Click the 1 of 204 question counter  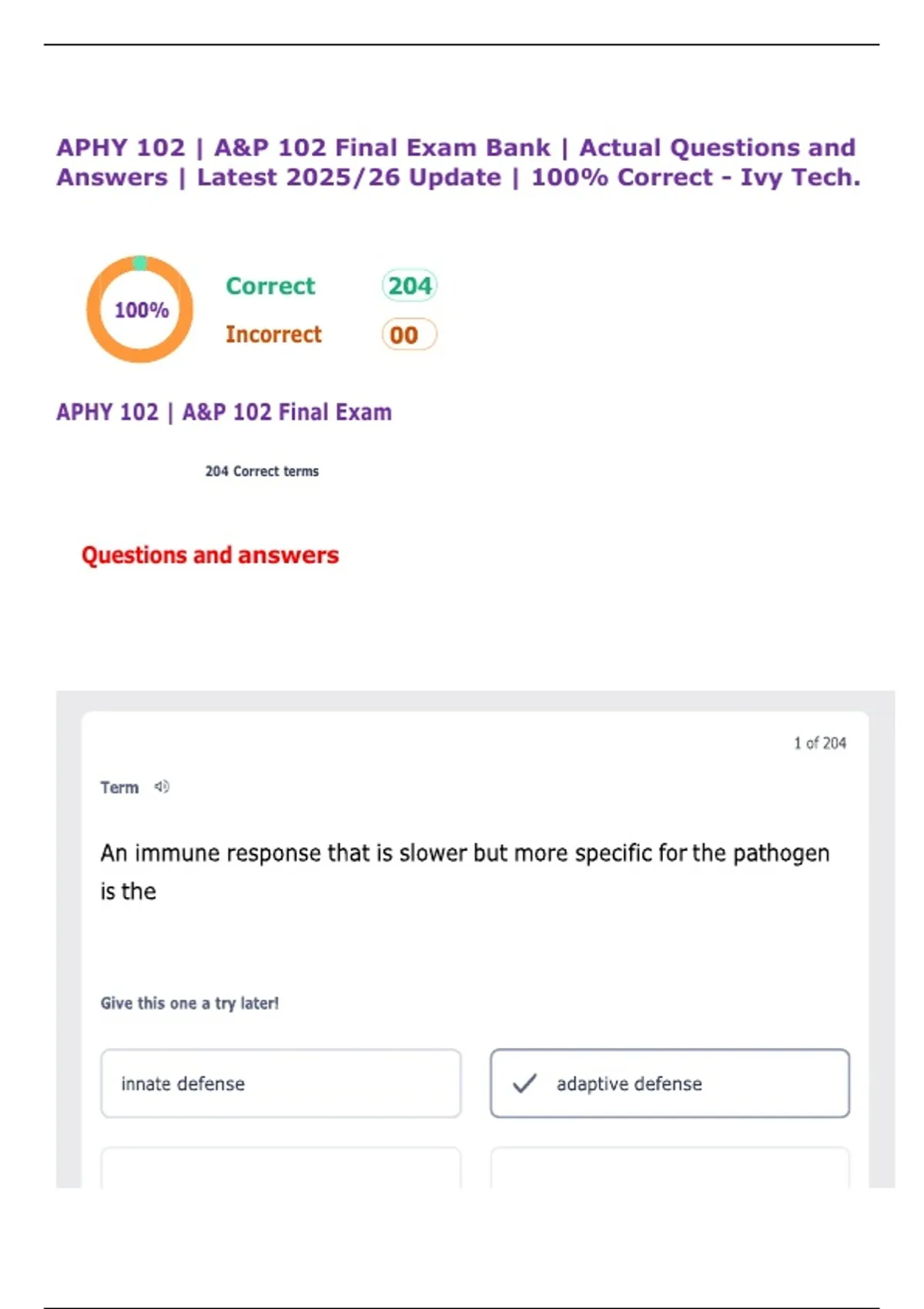pos(820,743)
